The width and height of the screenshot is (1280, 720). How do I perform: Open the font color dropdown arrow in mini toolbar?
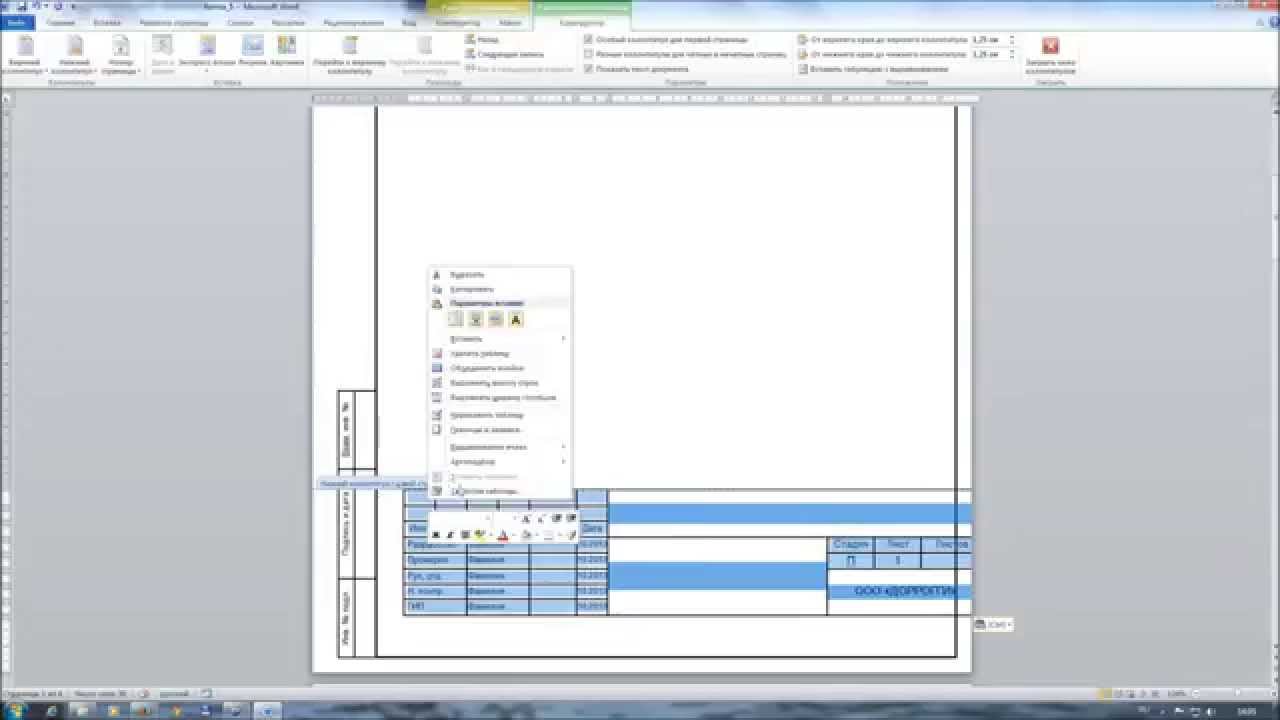click(513, 535)
